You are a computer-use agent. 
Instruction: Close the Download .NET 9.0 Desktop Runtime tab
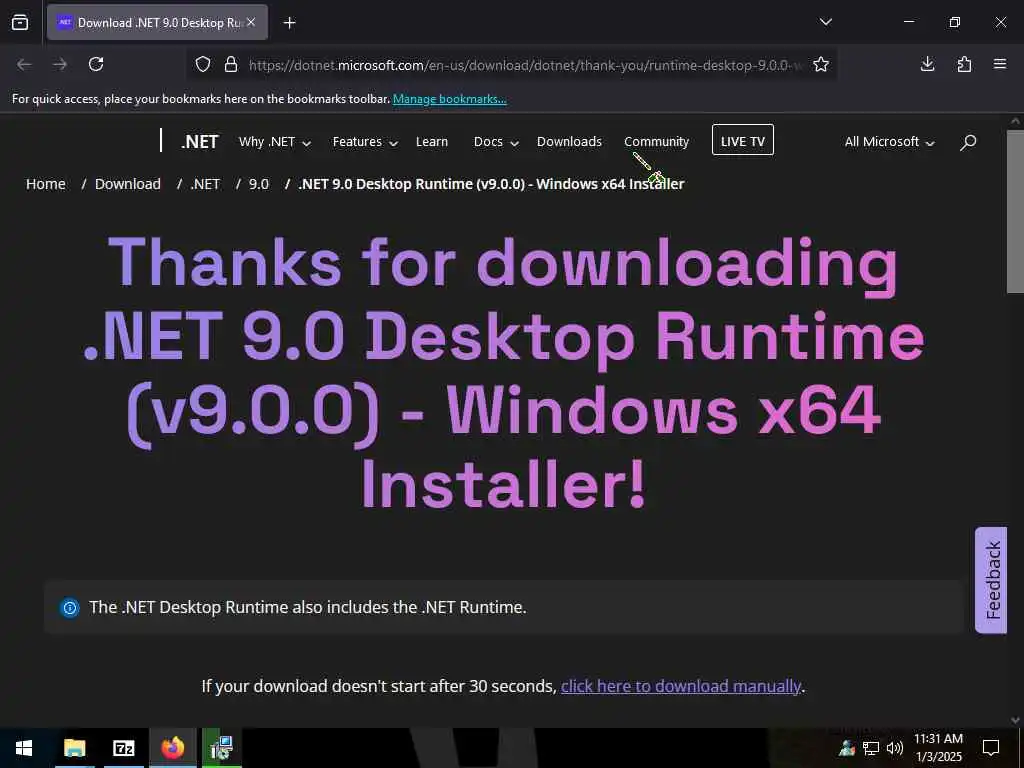coord(251,22)
